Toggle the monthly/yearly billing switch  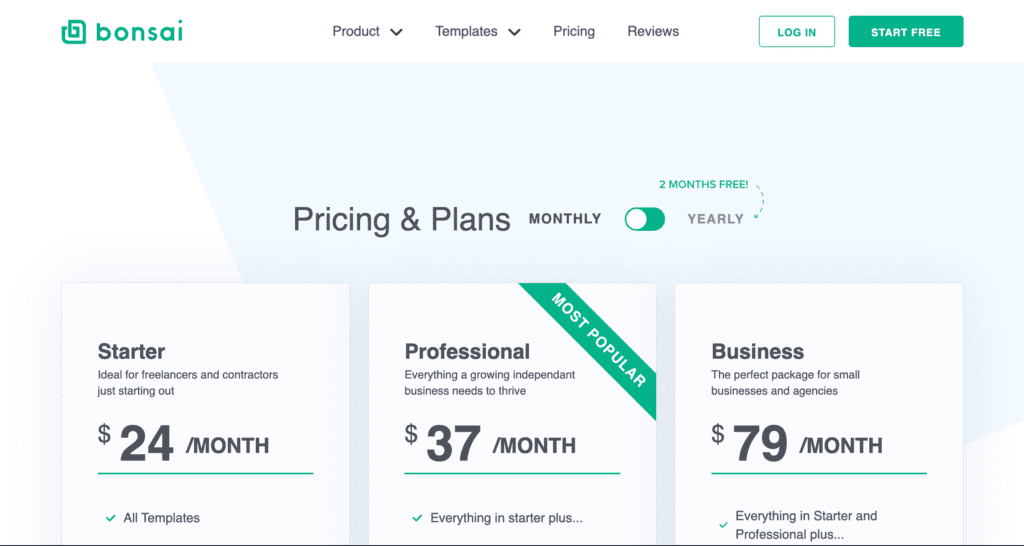tap(645, 219)
